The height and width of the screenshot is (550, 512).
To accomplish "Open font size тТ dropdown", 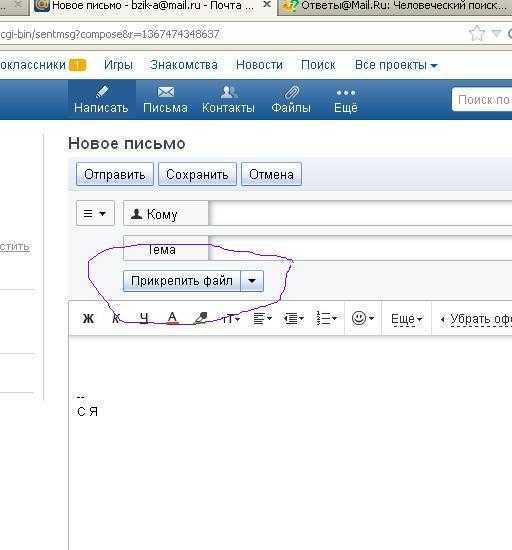I will tap(231, 319).
